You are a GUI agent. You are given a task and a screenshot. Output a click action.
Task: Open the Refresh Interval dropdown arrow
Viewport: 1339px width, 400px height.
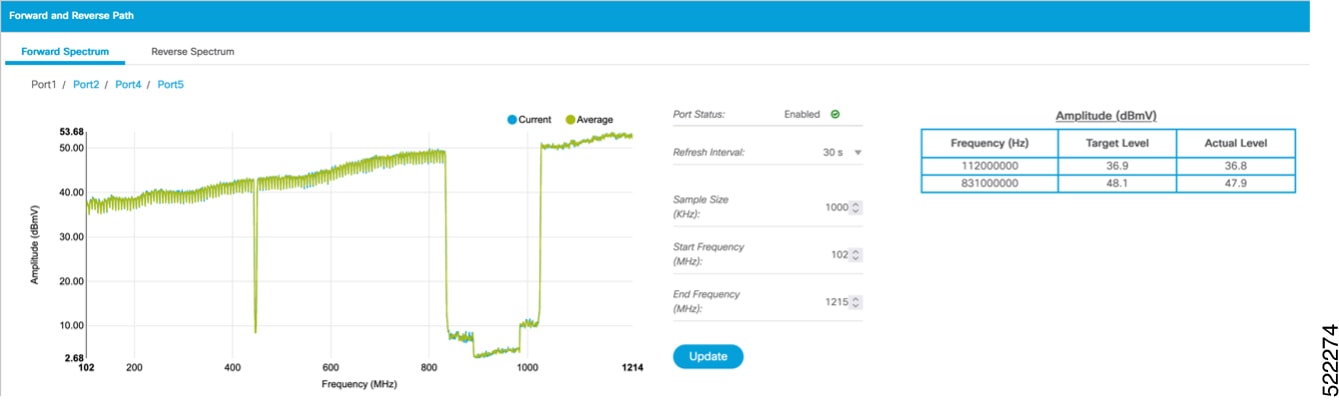click(x=857, y=153)
